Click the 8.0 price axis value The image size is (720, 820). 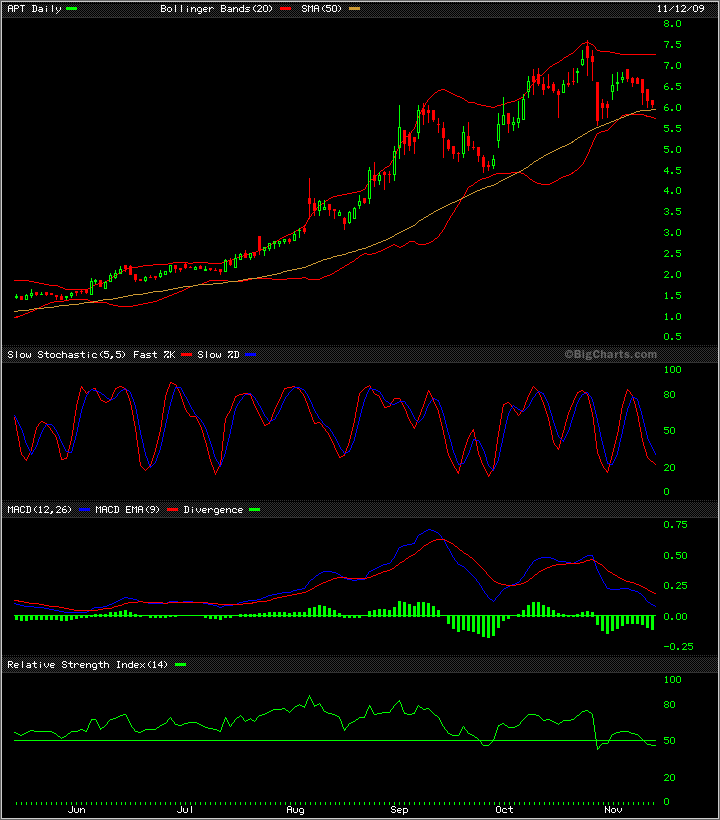click(672, 24)
